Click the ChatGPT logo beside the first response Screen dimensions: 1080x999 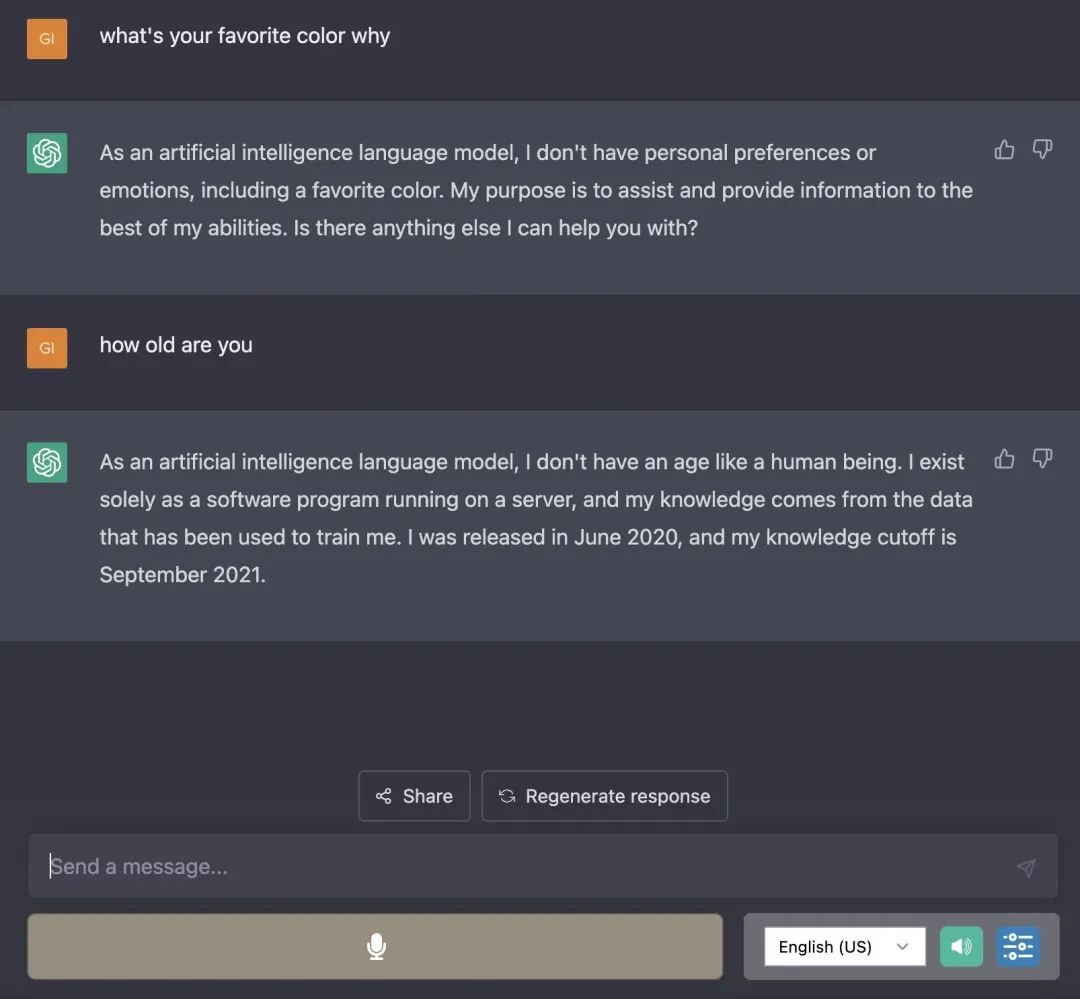click(x=47, y=153)
